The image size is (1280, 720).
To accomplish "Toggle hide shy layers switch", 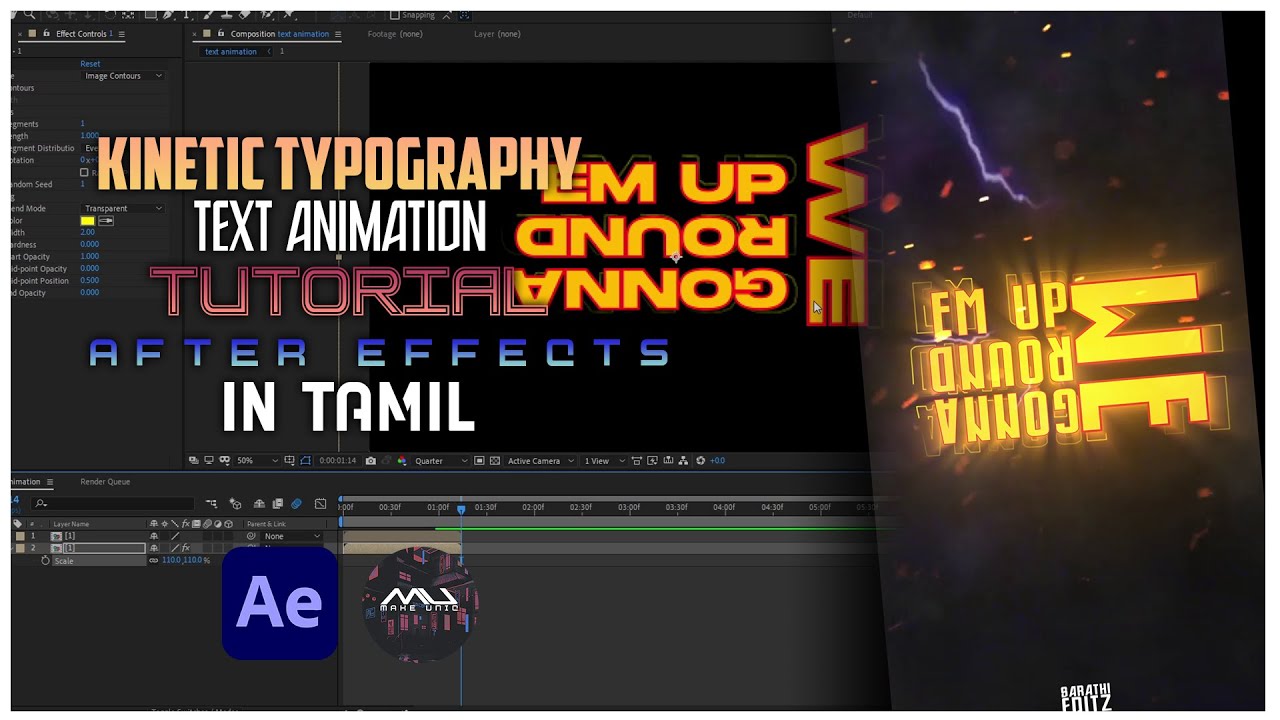I will (x=259, y=503).
